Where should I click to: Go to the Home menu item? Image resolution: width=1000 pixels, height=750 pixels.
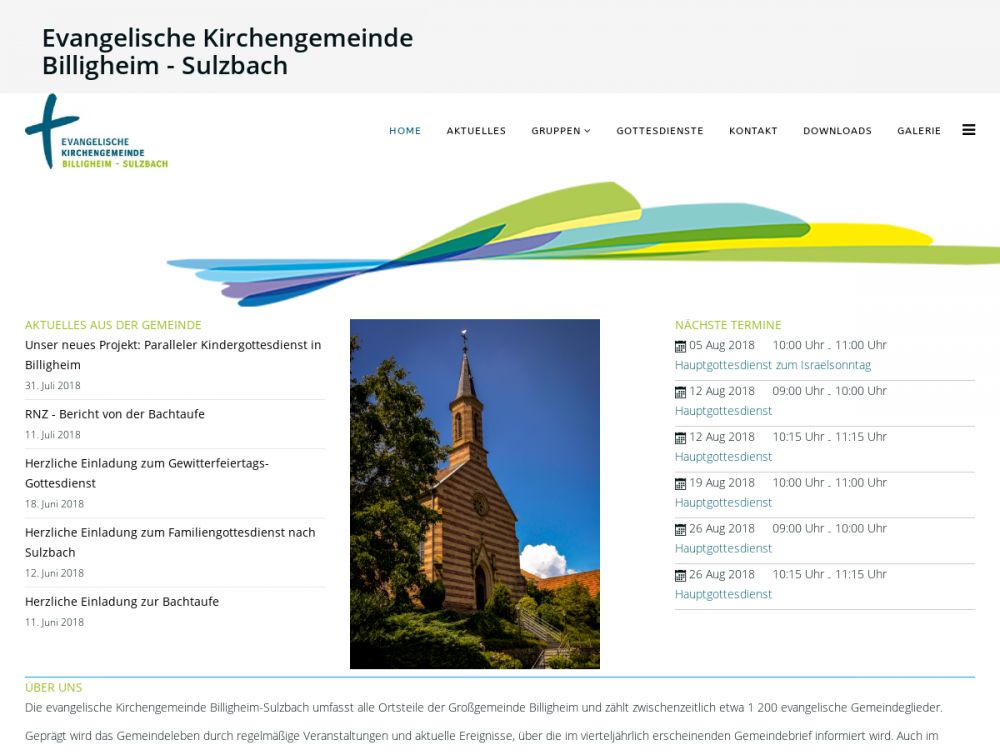pos(405,131)
